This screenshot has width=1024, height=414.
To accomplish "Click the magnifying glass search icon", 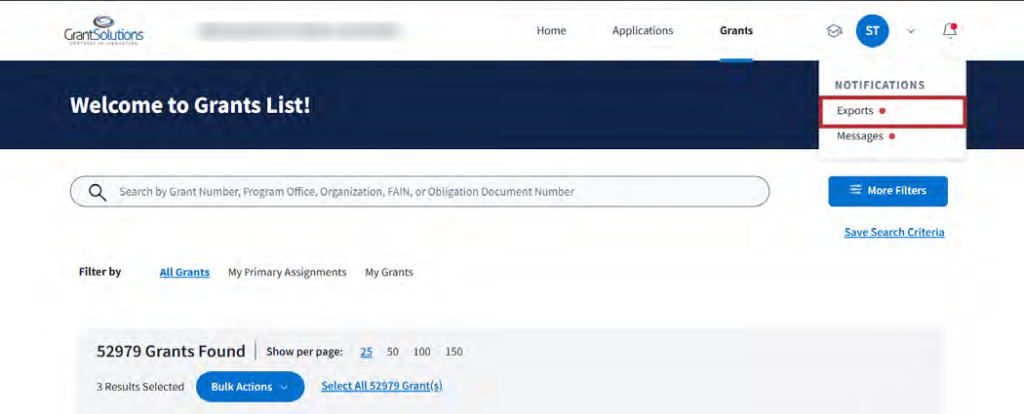I will click(x=97, y=192).
